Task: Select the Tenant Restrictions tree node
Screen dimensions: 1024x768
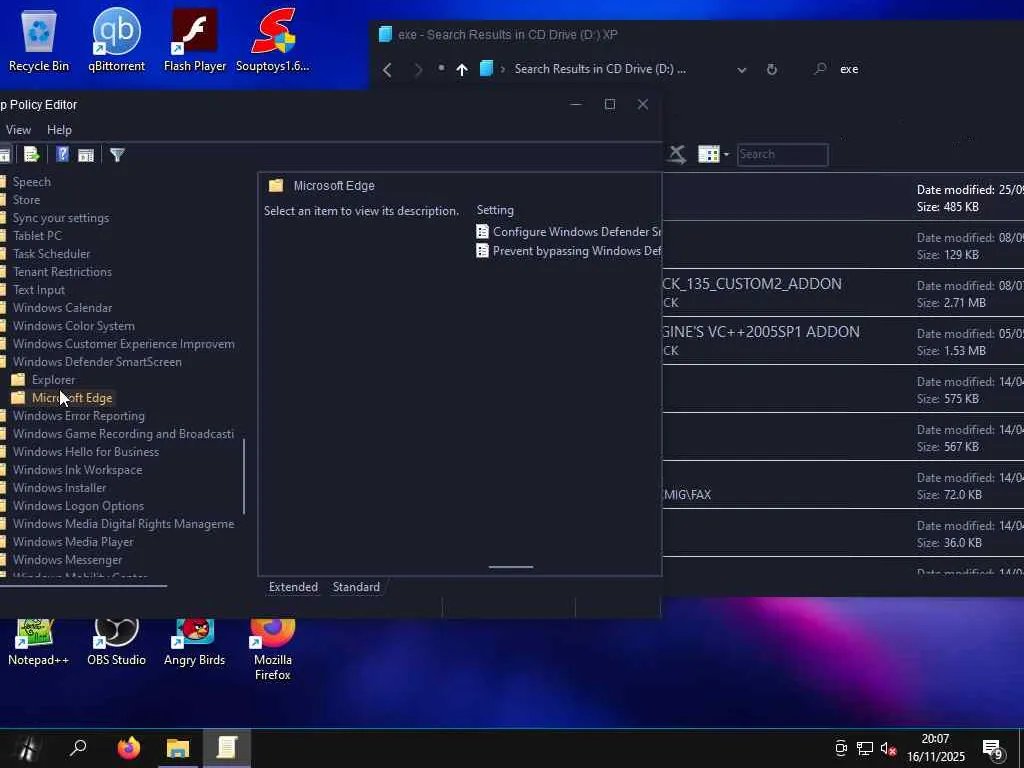Action: click(x=62, y=272)
